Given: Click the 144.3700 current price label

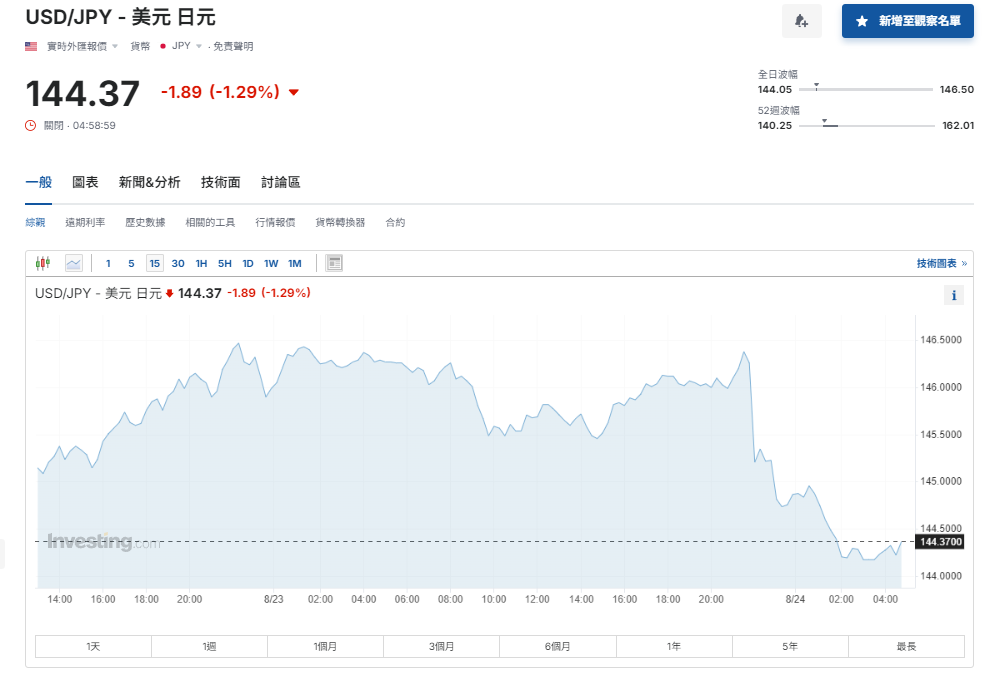Looking at the screenshot, I should pos(940,541).
